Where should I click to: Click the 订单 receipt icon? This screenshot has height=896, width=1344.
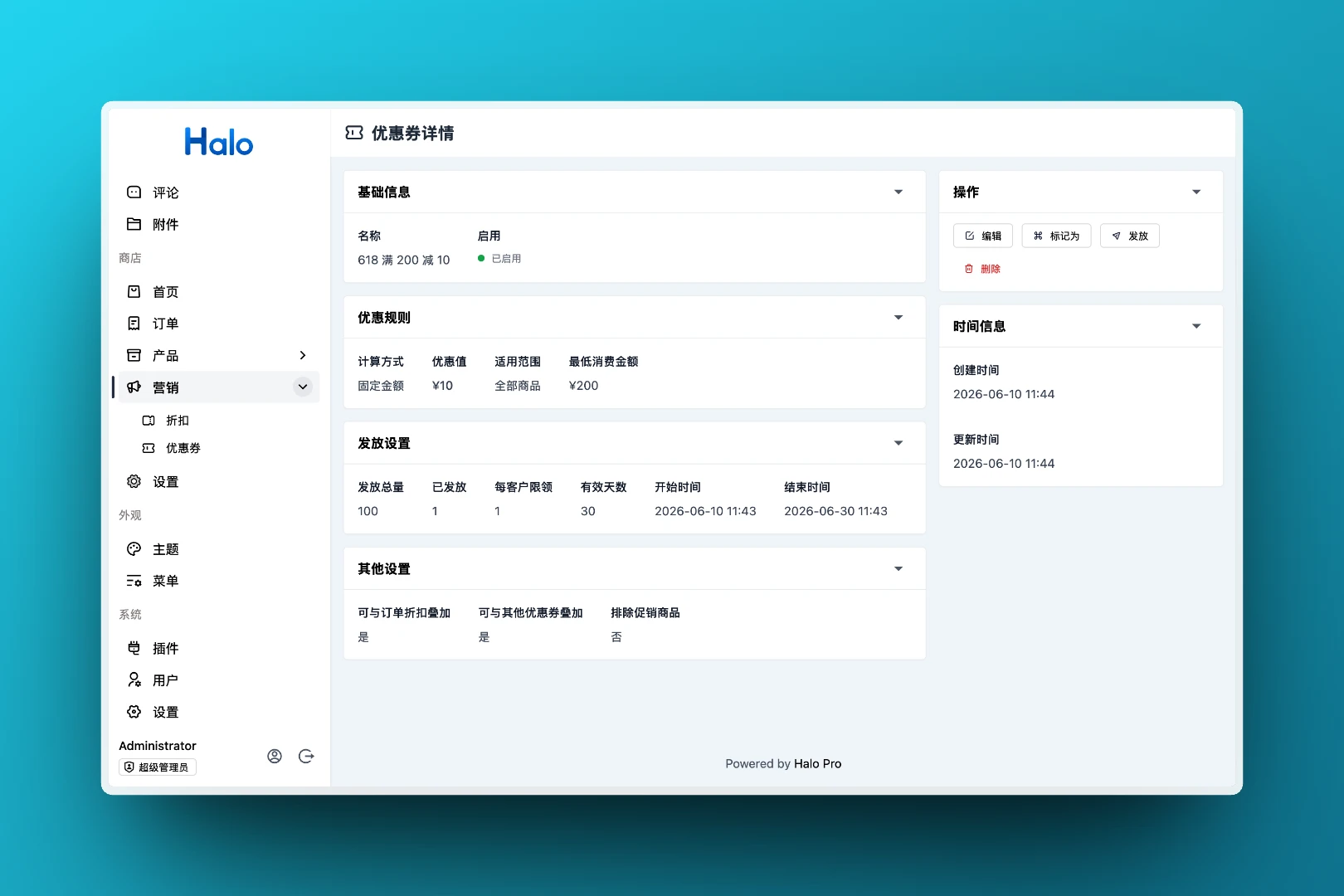pyautogui.click(x=134, y=324)
